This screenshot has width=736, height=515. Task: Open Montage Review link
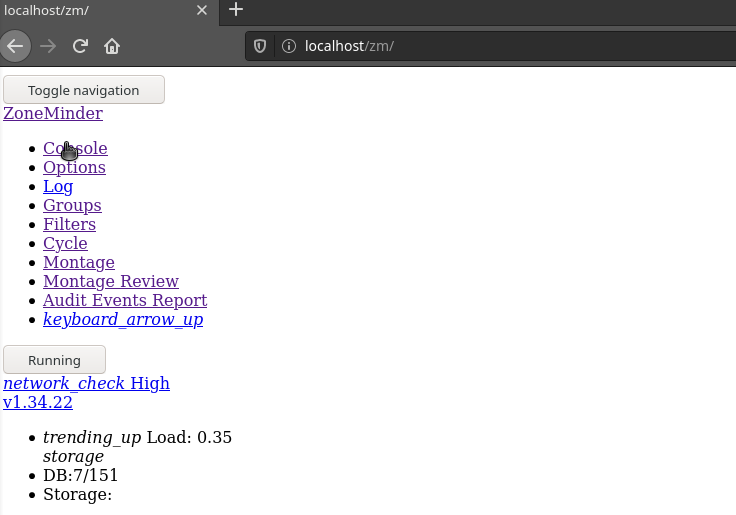tap(111, 281)
